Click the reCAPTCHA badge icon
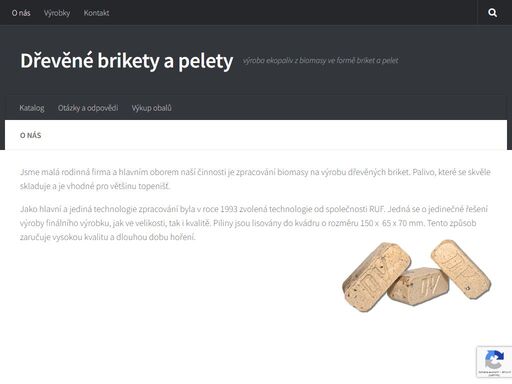 point(494,359)
